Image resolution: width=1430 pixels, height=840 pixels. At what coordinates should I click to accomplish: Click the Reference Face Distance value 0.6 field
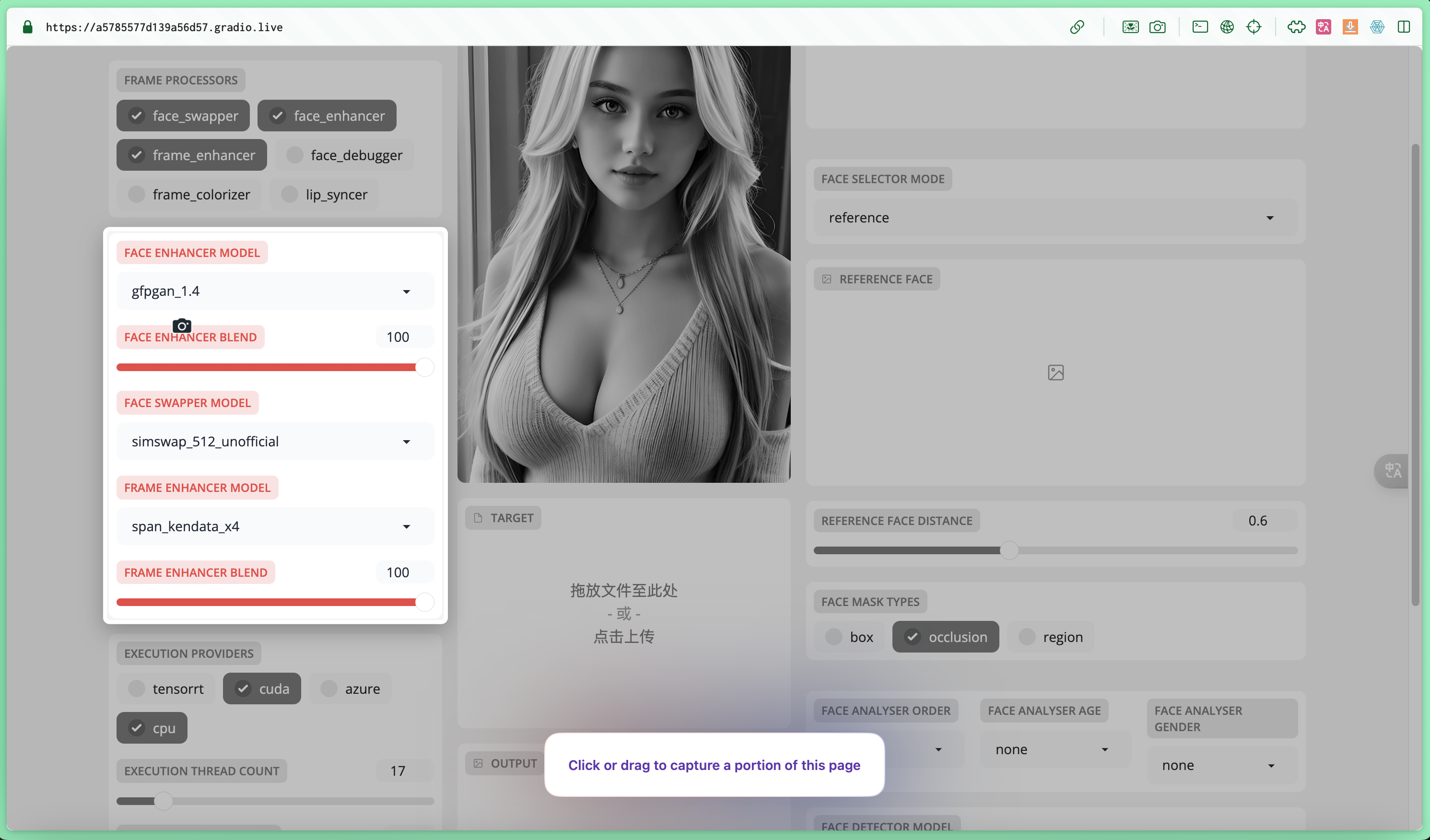tap(1265, 521)
